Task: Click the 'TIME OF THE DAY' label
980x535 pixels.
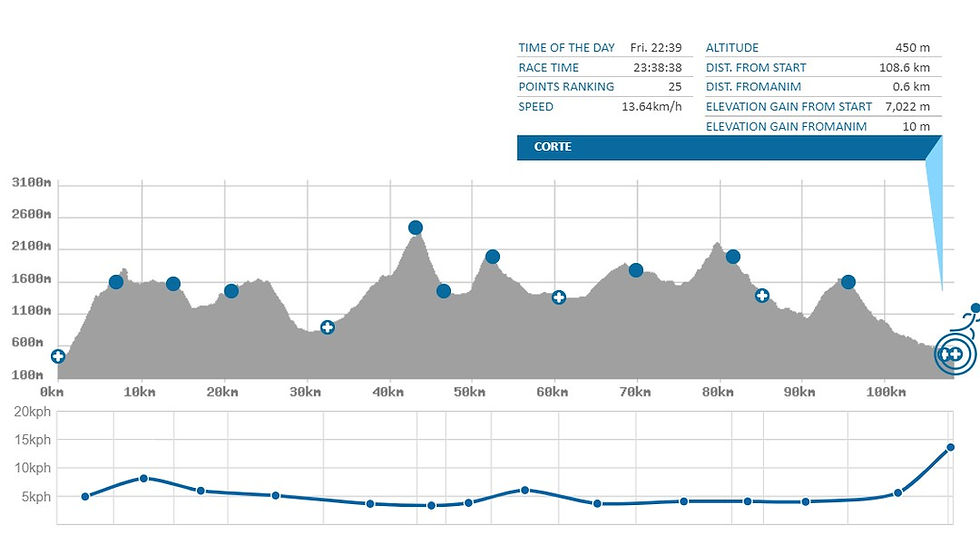Action: click(x=566, y=48)
